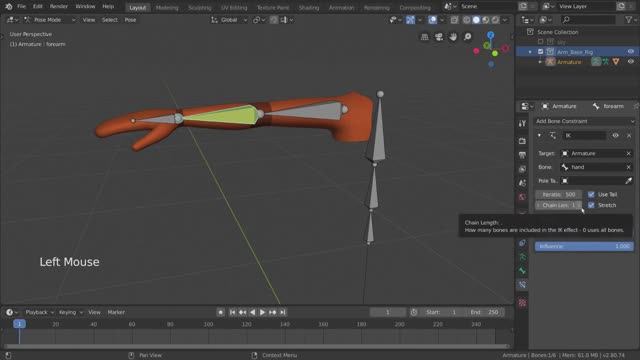The height and width of the screenshot is (360, 640).
Task: Click the Influence slider
Action: coord(584,246)
